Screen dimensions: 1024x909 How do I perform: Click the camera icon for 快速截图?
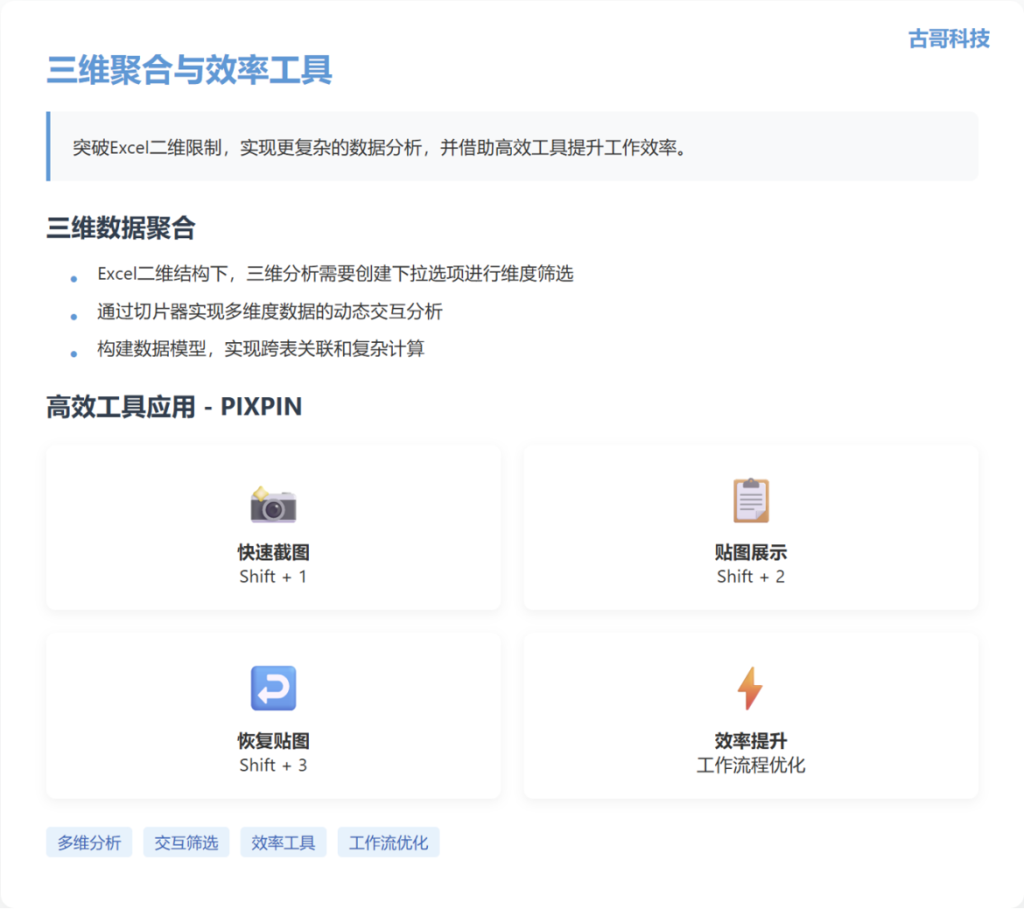[x=273, y=504]
